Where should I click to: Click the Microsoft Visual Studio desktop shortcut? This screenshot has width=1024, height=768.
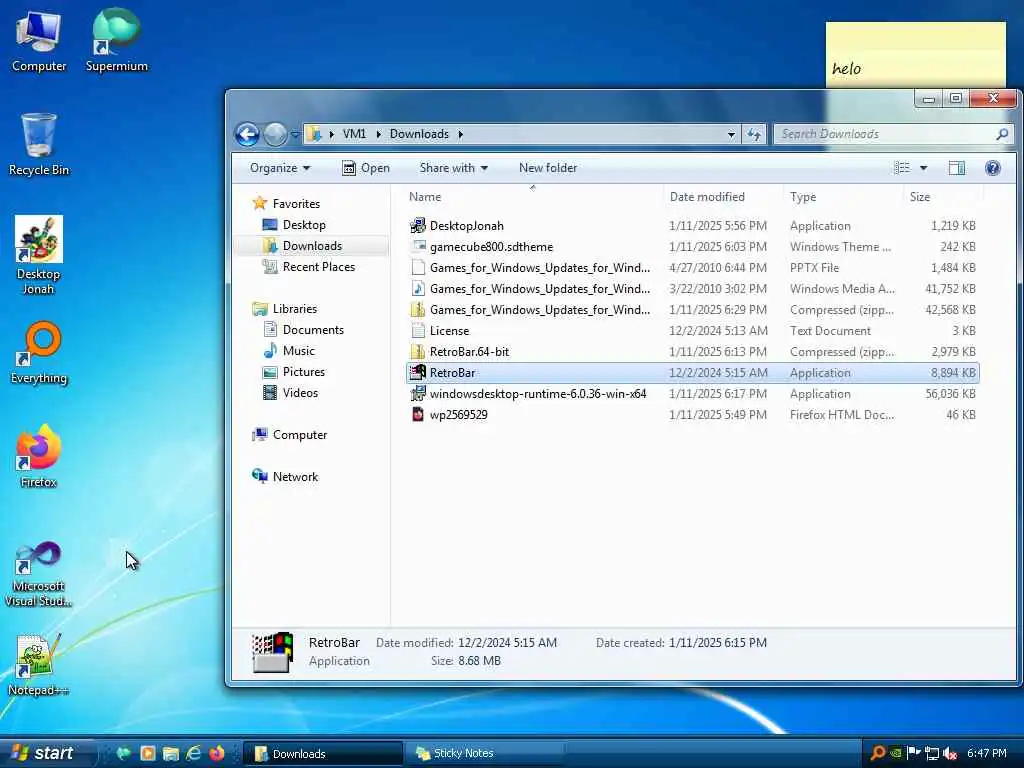[x=39, y=575]
